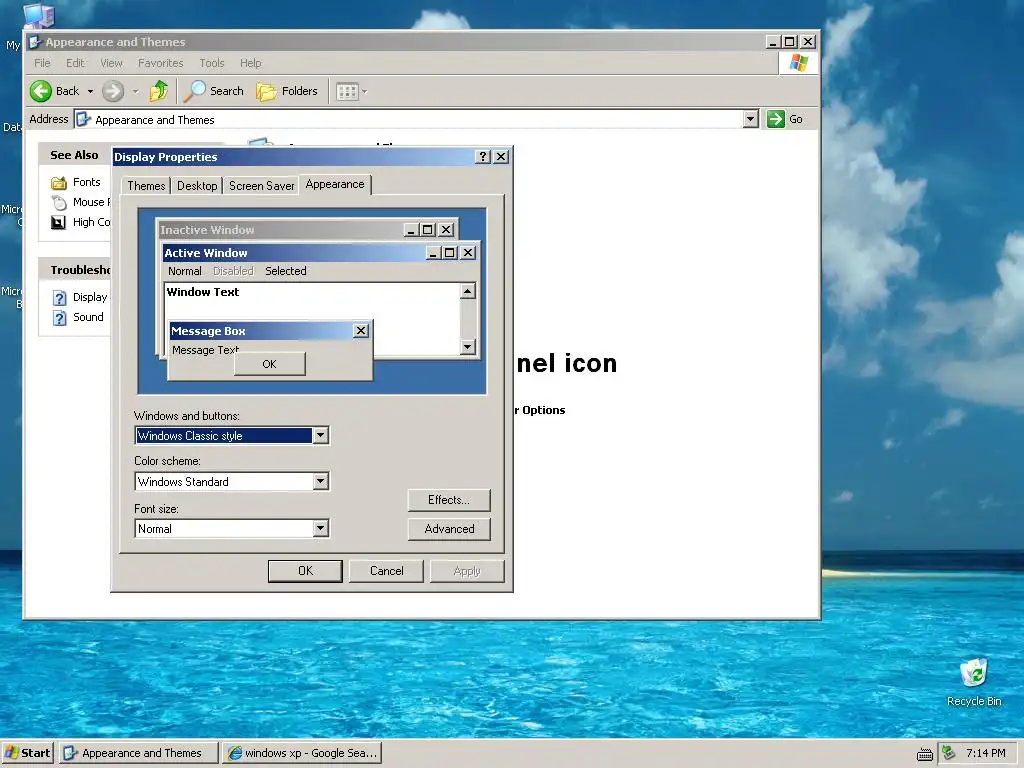1024x768 pixels.
Task: Click the Advanced button
Action: [449, 529]
